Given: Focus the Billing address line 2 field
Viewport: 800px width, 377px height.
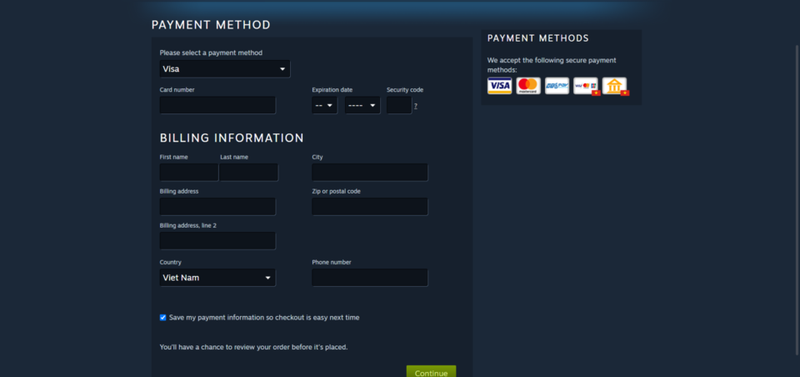Looking at the screenshot, I should click(x=217, y=241).
